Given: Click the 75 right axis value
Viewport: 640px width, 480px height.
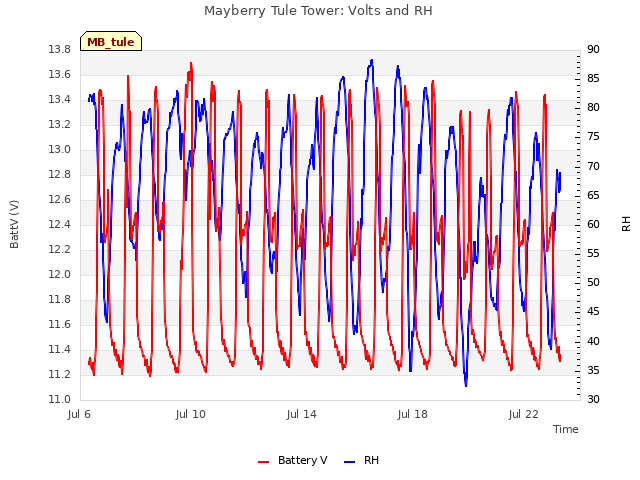Looking at the screenshot, I should tap(593, 137).
